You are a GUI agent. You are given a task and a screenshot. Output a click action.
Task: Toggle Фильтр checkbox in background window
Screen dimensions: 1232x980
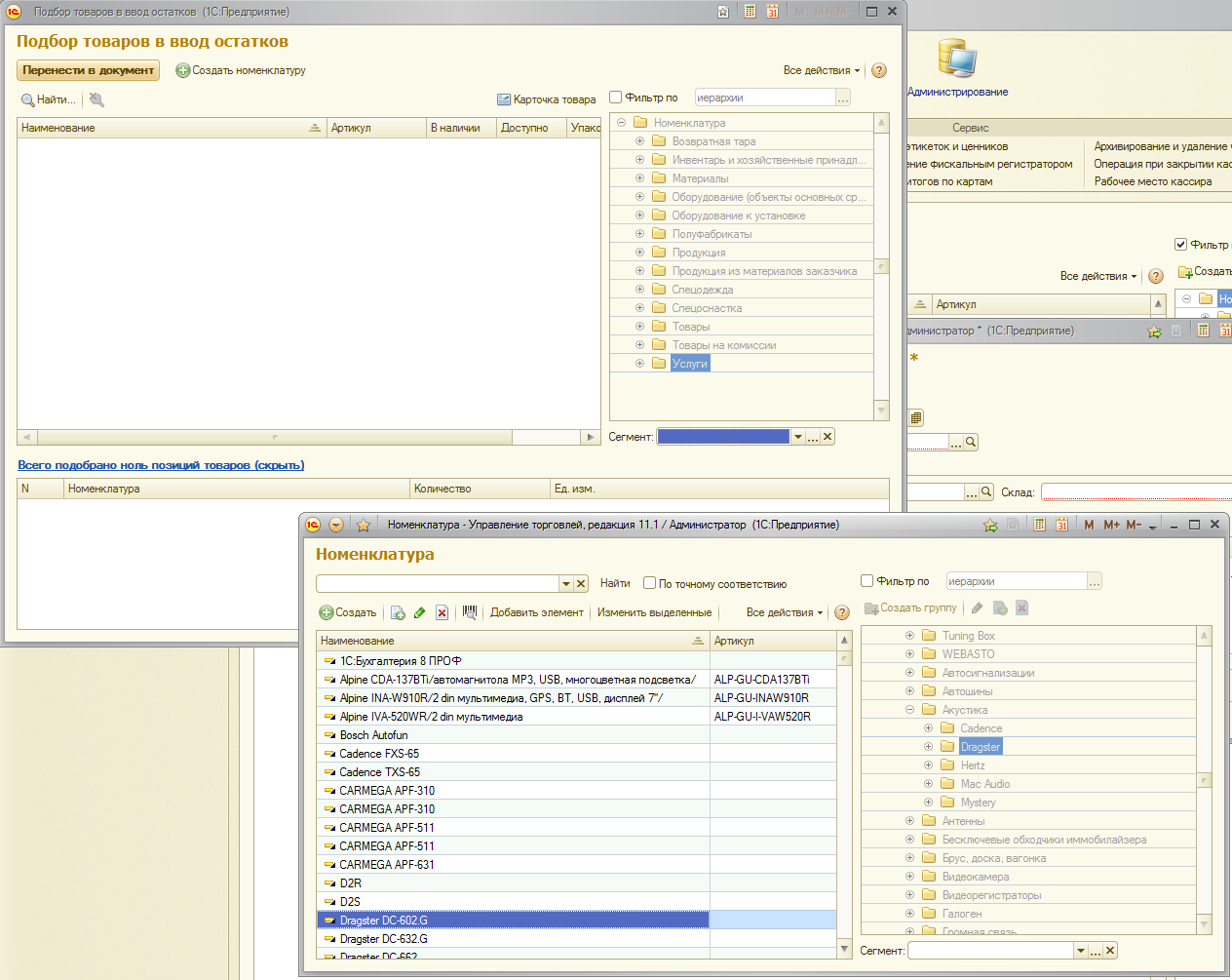tap(1180, 244)
